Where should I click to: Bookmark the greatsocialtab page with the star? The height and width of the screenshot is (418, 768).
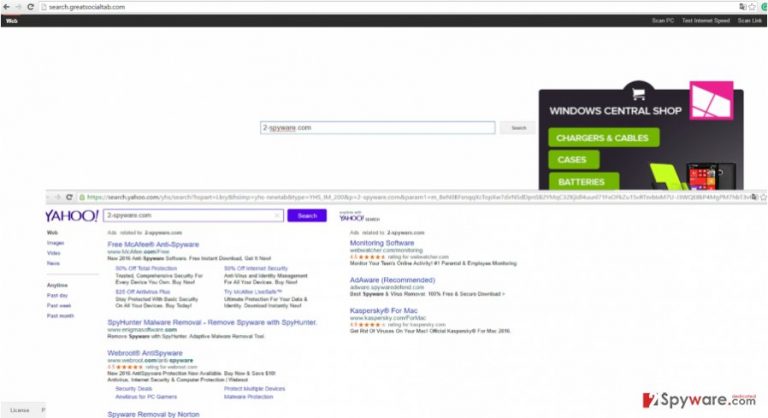[x=753, y=7]
